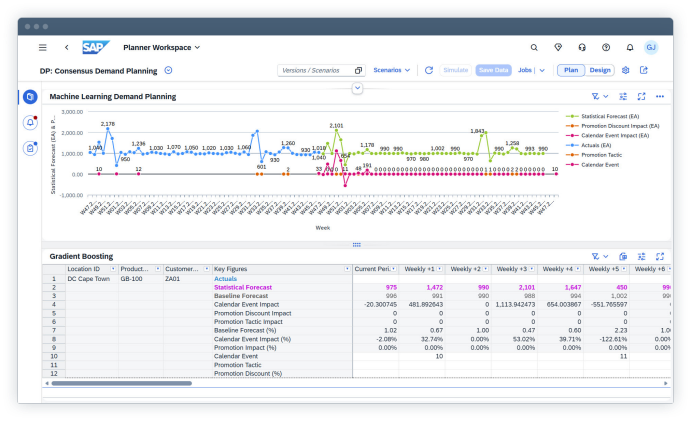The width and height of the screenshot is (691, 421).
Task: Select row header number 7
Action: [x=54, y=330]
